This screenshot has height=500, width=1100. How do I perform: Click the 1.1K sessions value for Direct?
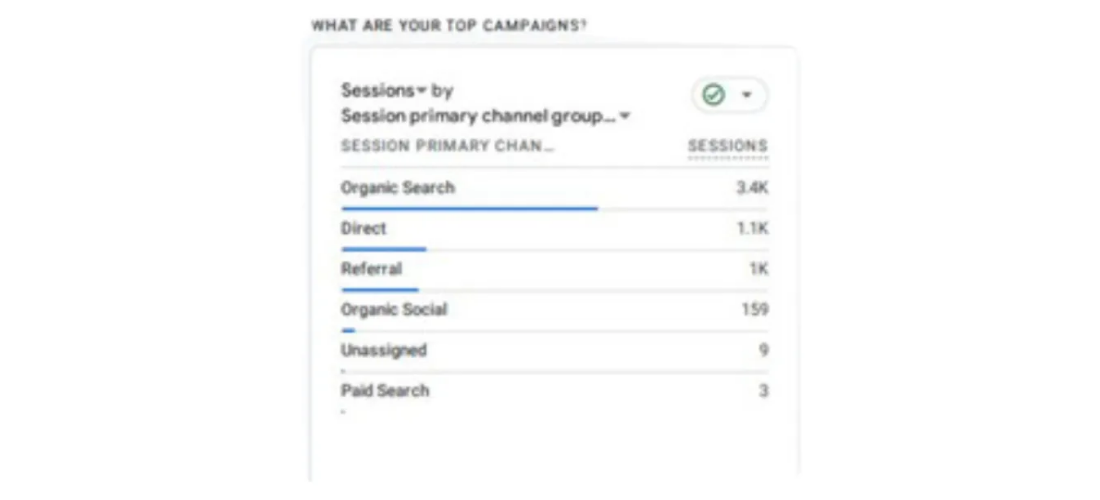[x=752, y=229]
